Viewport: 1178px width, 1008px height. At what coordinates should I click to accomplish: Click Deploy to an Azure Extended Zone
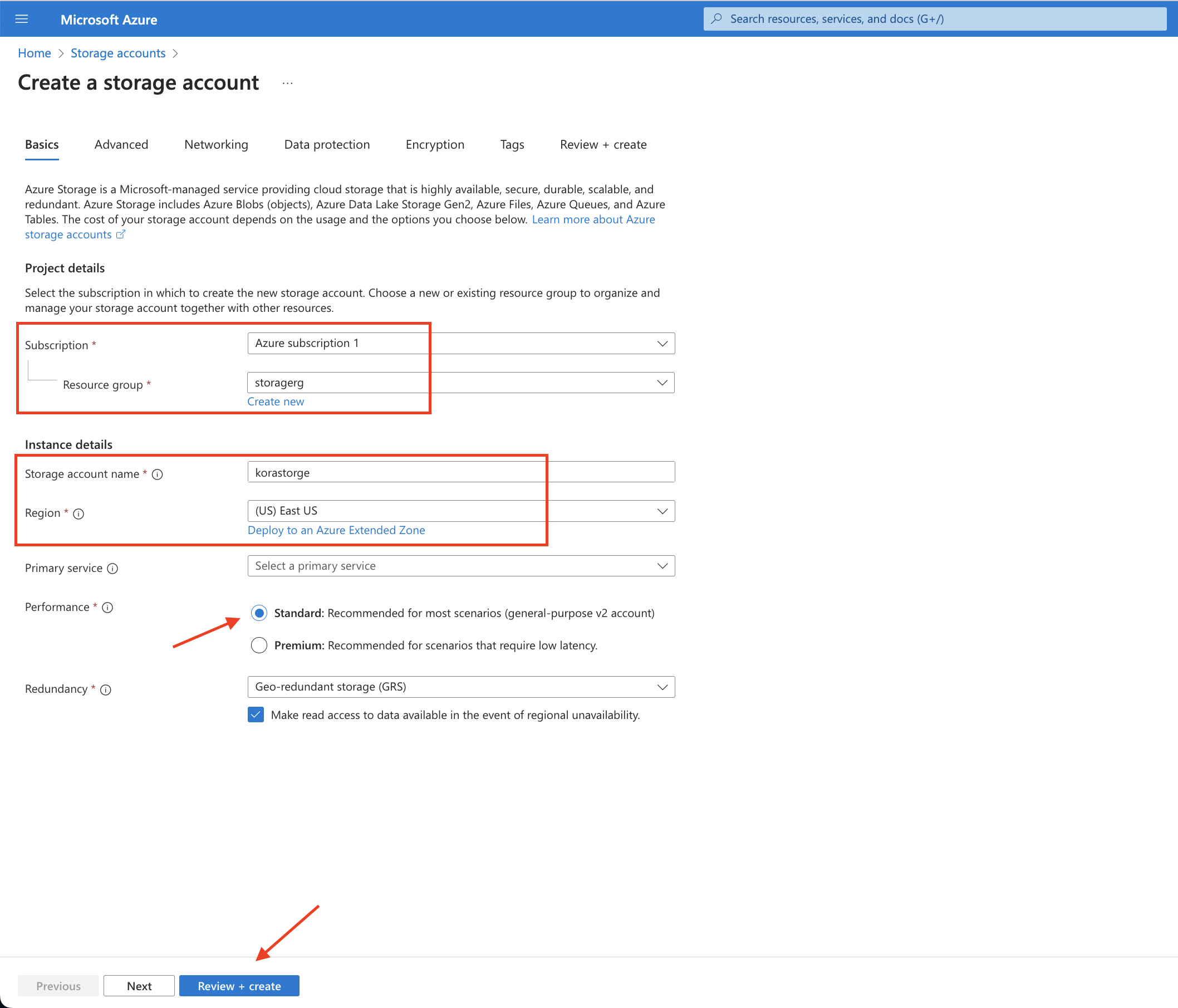(x=336, y=530)
